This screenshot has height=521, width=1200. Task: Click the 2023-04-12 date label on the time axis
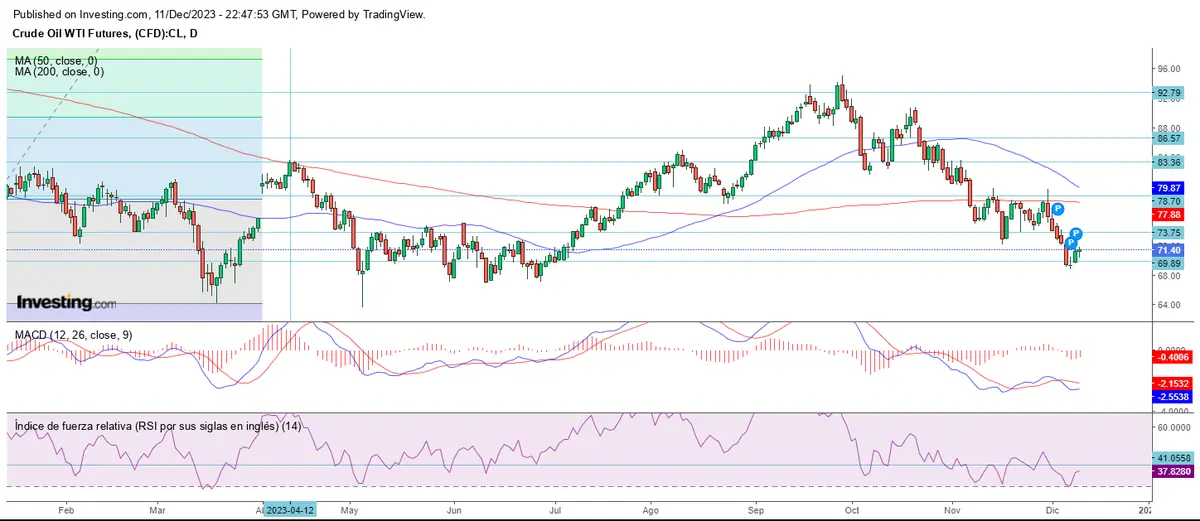tap(289, 509)
